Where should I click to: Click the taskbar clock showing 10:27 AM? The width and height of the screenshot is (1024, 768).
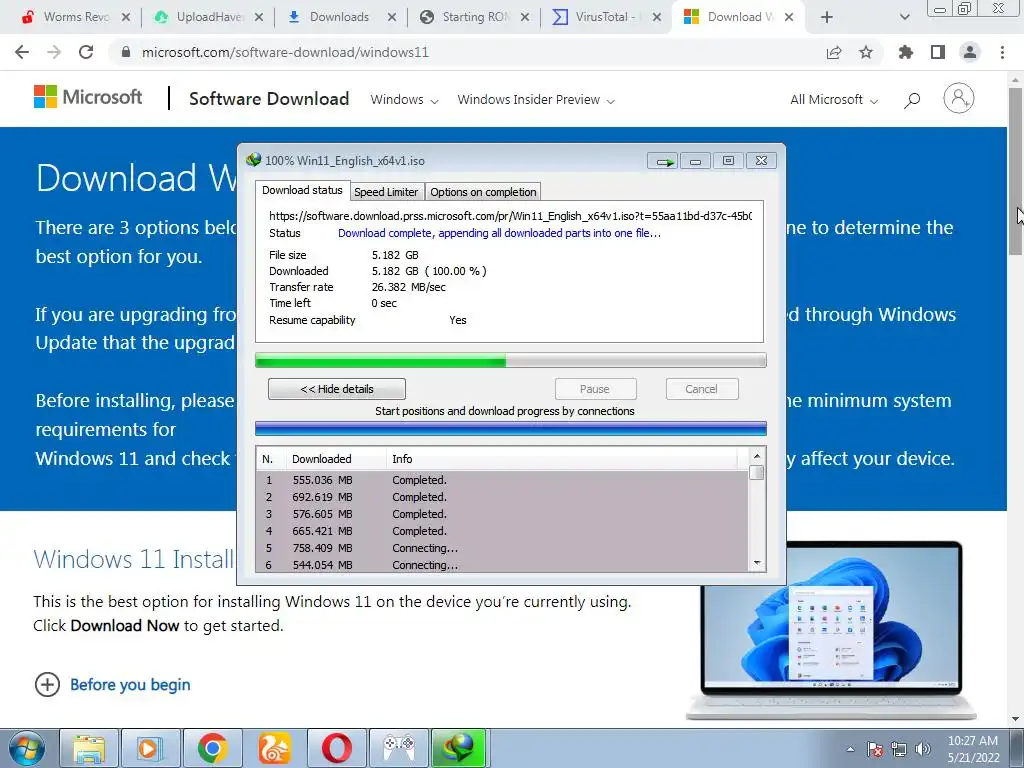(973, 749)
